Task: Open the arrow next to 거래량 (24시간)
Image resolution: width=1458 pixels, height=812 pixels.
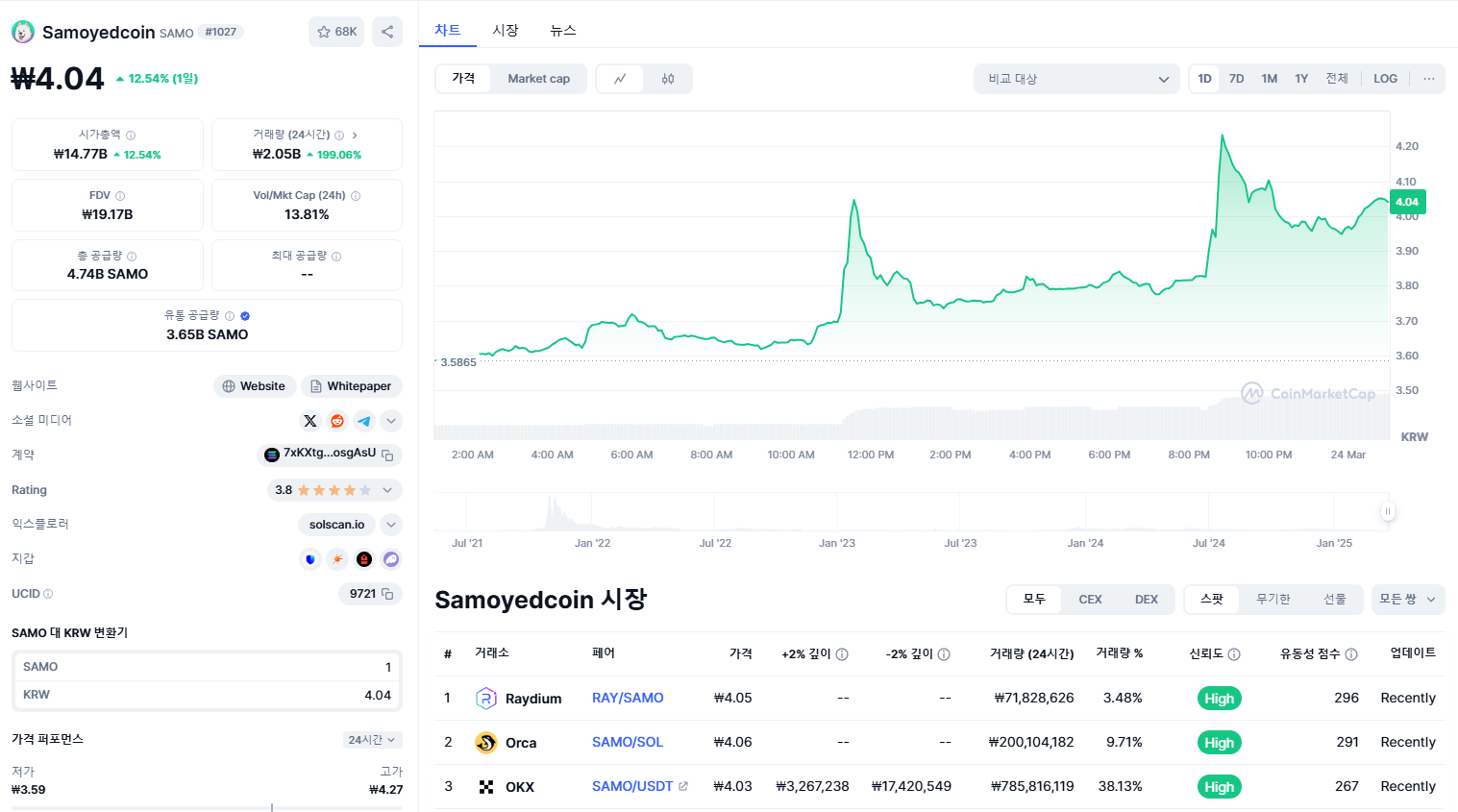Action: pos(355,135)
